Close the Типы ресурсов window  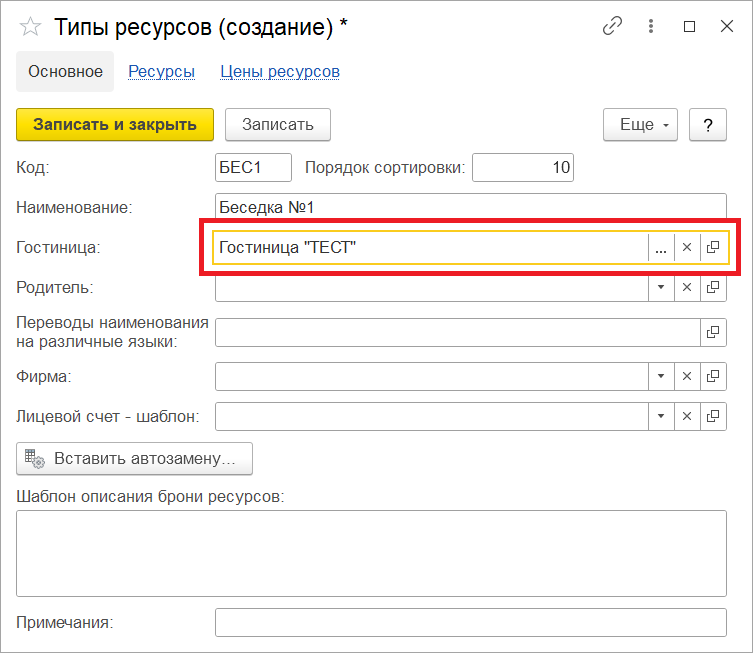(727, 26)
